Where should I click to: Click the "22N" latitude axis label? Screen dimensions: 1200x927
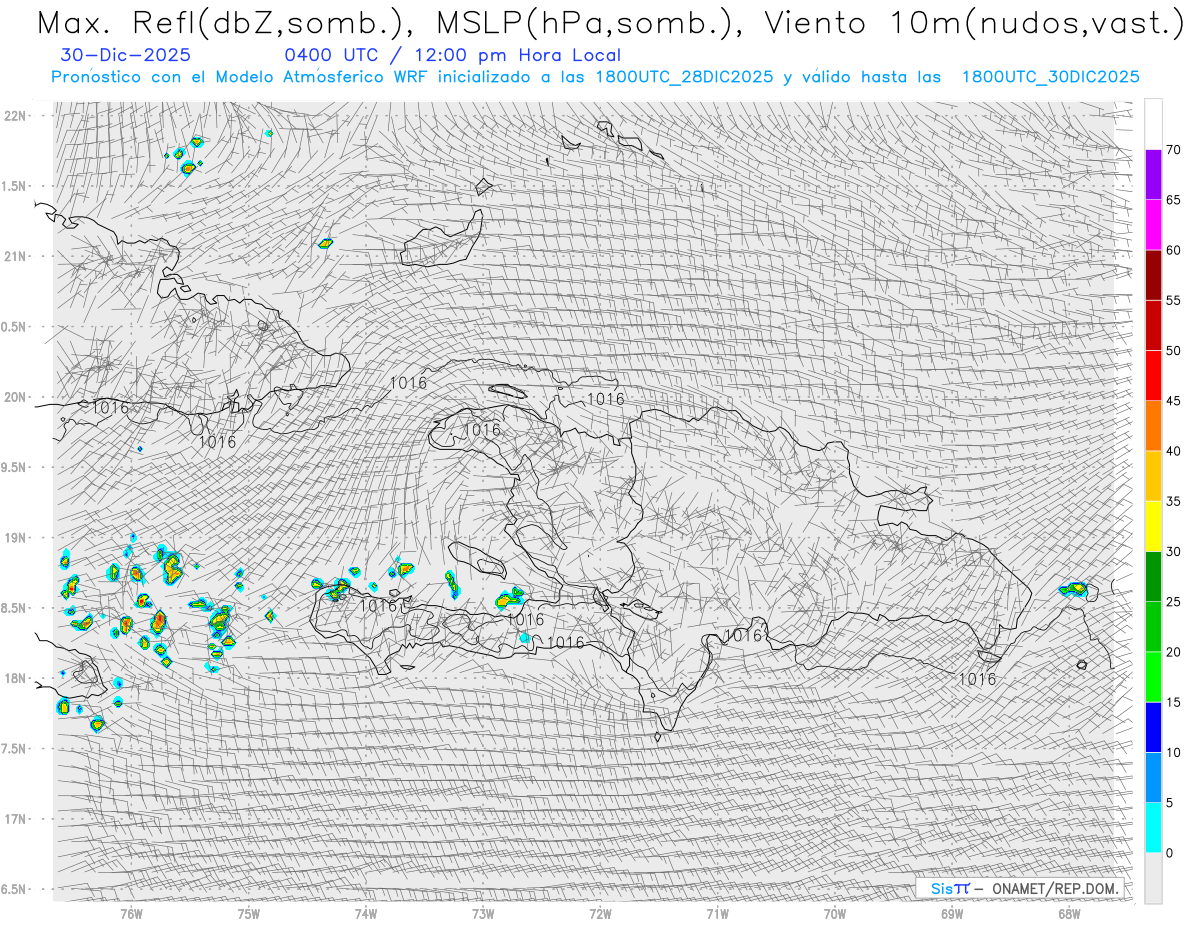(14, 115)
